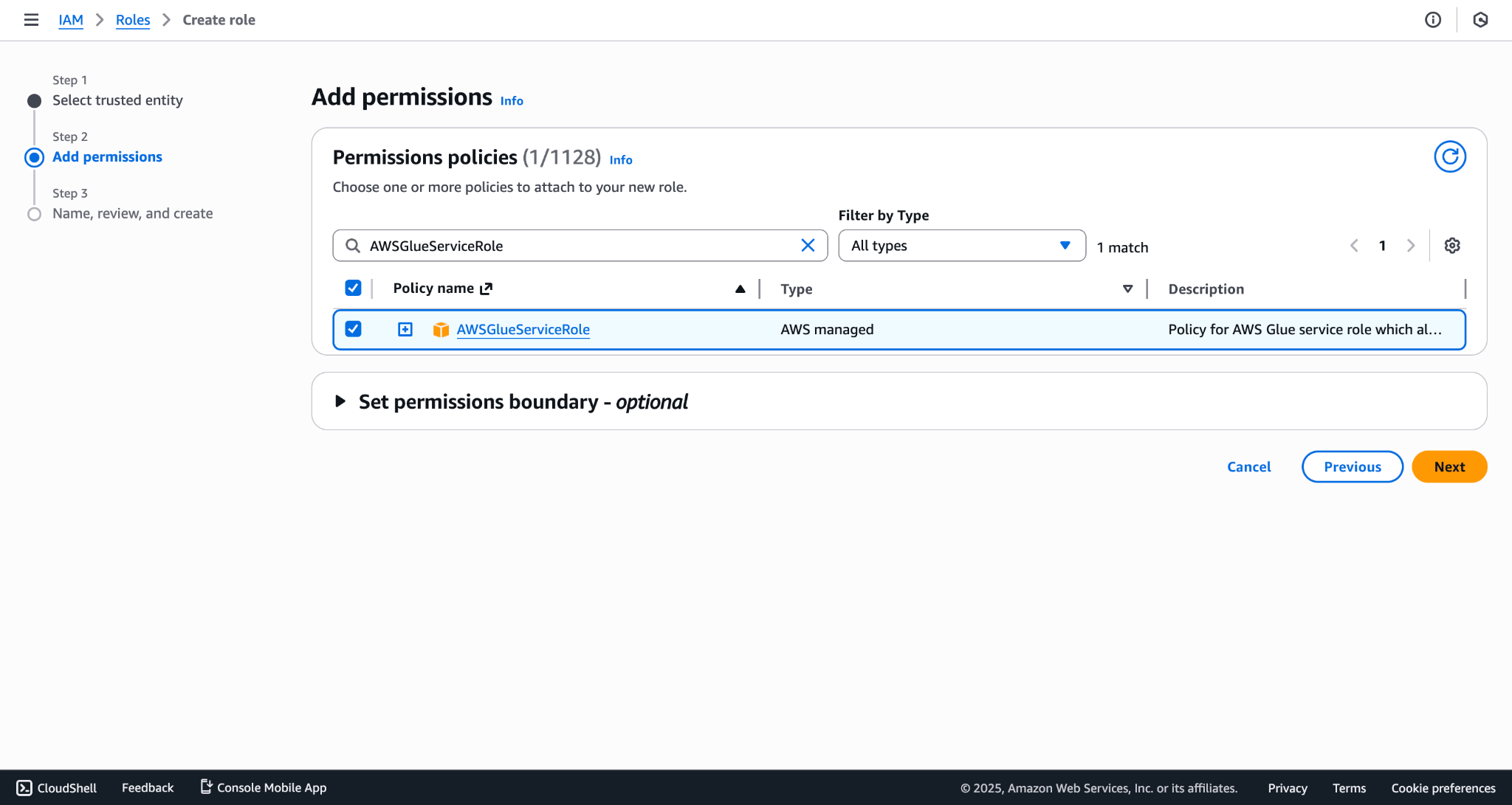The image size is (1512, 805).
Task: Navigate to Roles breadcrumb
Action: pos(133,20)
